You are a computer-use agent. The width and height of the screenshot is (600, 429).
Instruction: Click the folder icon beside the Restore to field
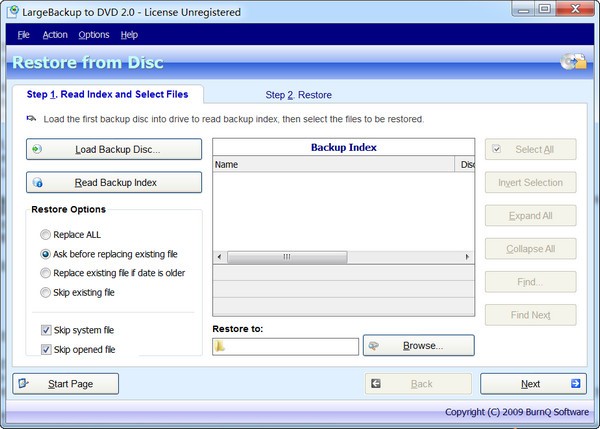220,347
